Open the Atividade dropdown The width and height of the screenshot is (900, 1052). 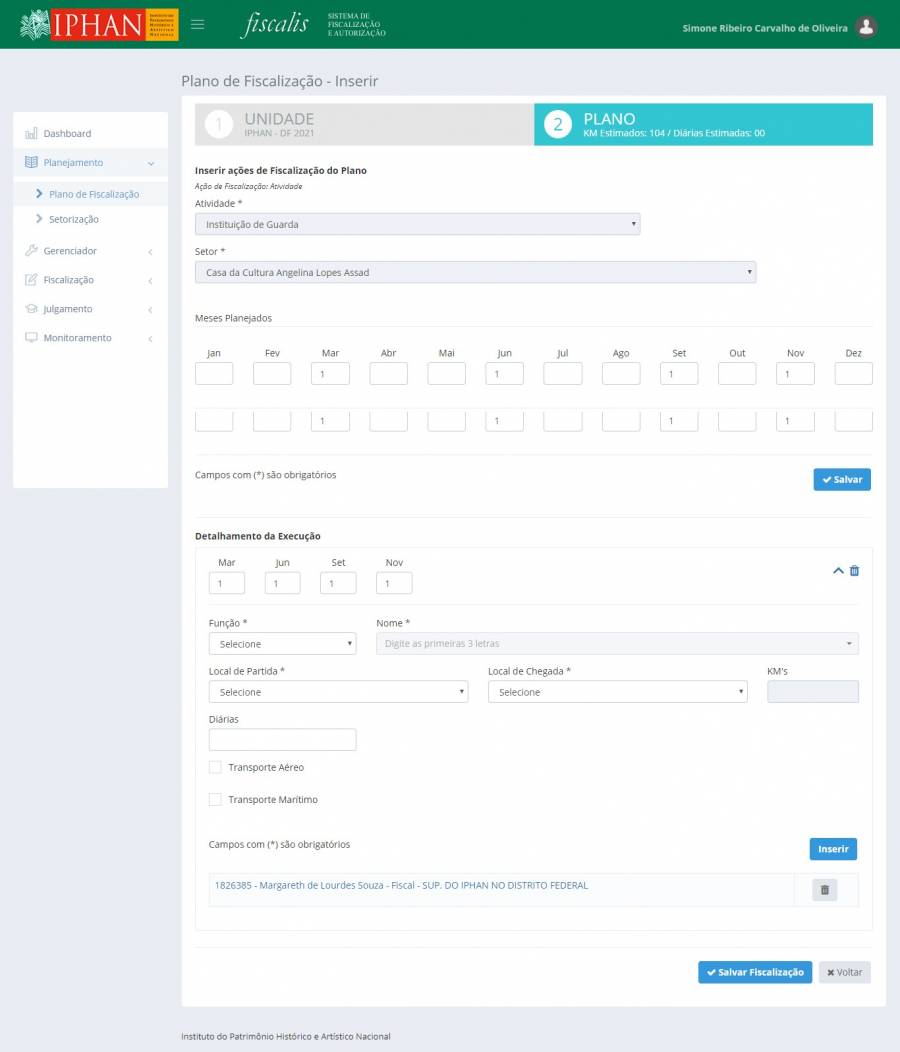tap(417, 224)
